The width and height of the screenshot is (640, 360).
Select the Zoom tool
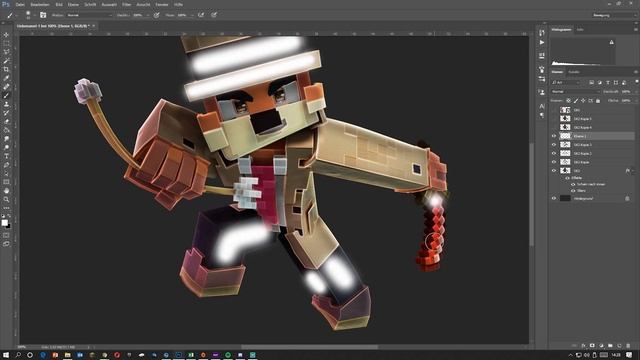(x=6, y=200)
